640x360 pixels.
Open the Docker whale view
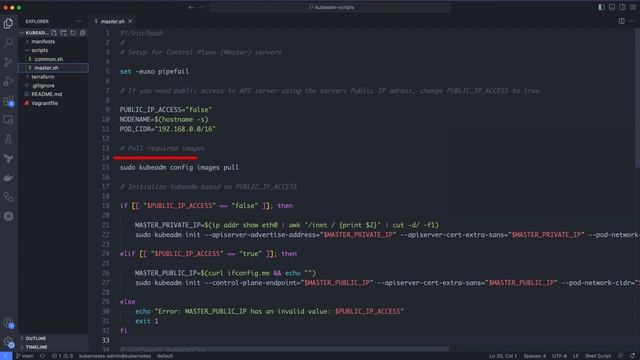tap(8, 178)
